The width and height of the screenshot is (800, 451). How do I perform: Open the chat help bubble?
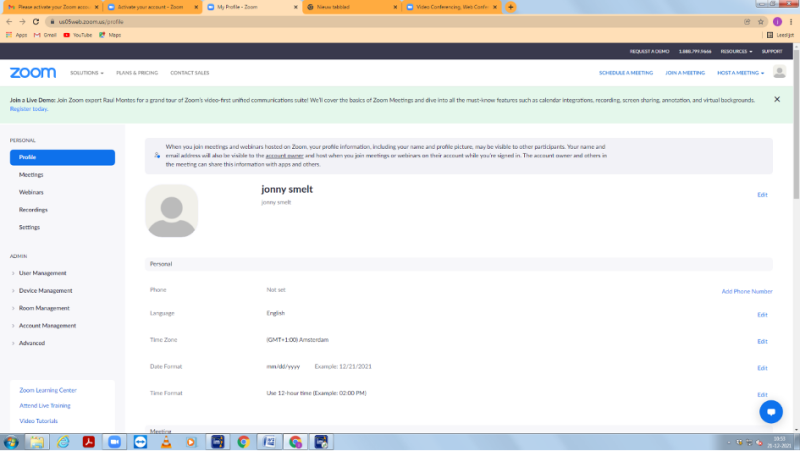click(x=770, y=412)
